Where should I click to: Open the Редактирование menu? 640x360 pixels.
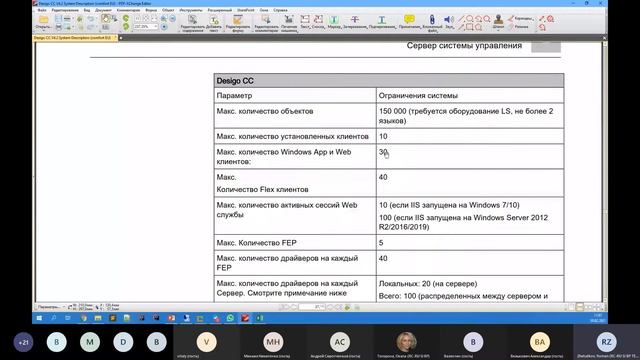coord(65,10)
